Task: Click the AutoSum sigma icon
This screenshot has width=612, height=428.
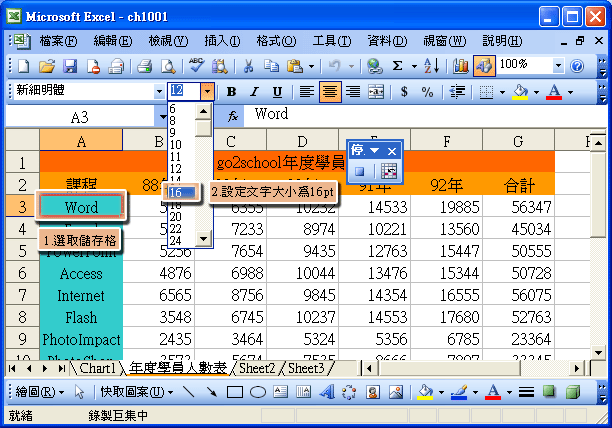Action: click(x=398, y=66)
